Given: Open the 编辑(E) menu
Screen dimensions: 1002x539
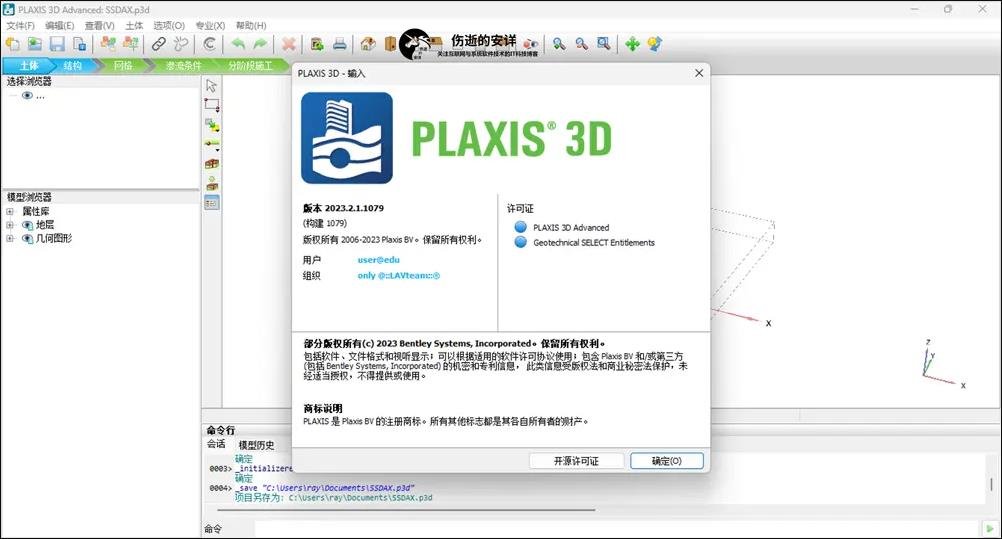Looking at the screenshot, I should coord(59,26).
